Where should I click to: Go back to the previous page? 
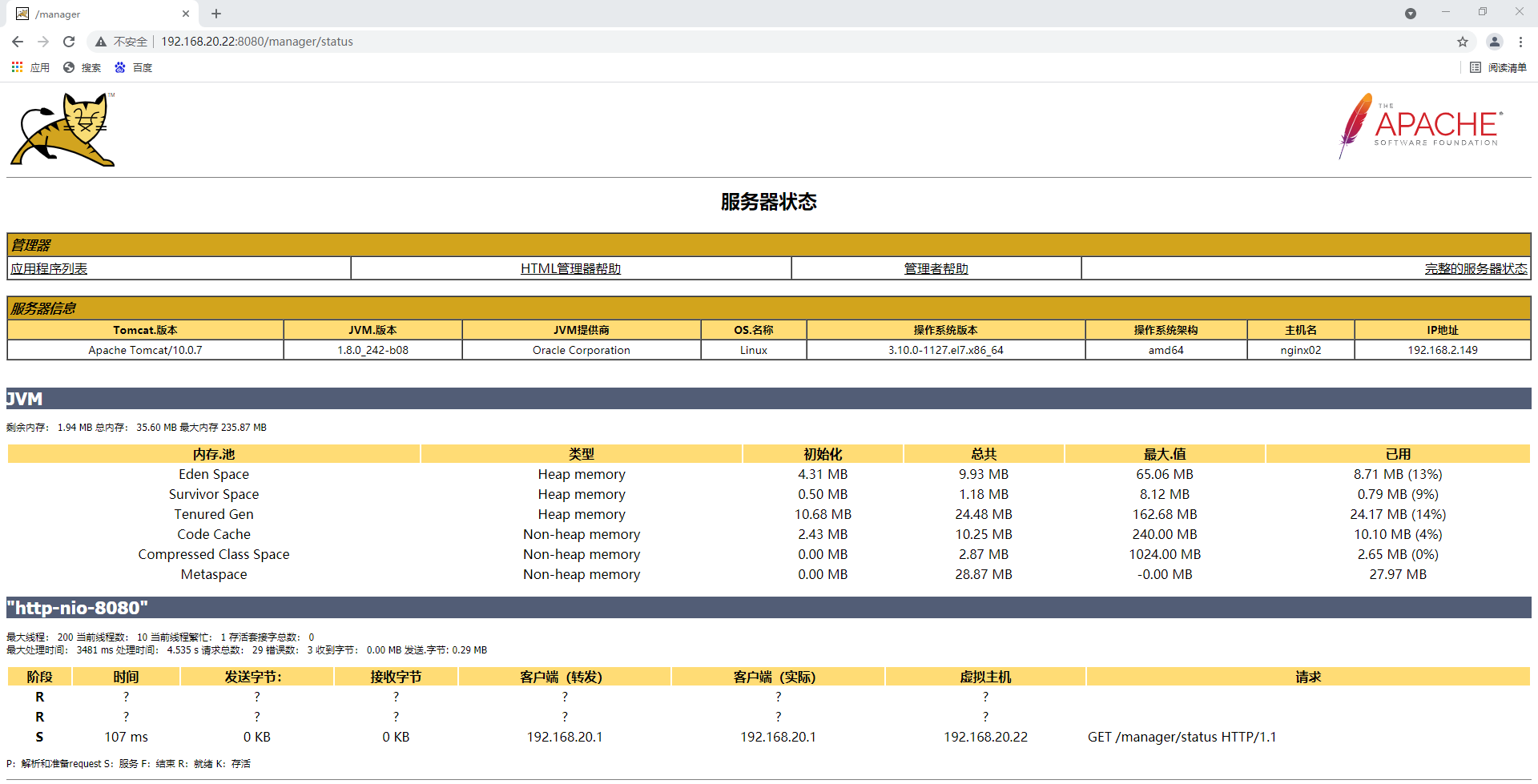point(18,42)
